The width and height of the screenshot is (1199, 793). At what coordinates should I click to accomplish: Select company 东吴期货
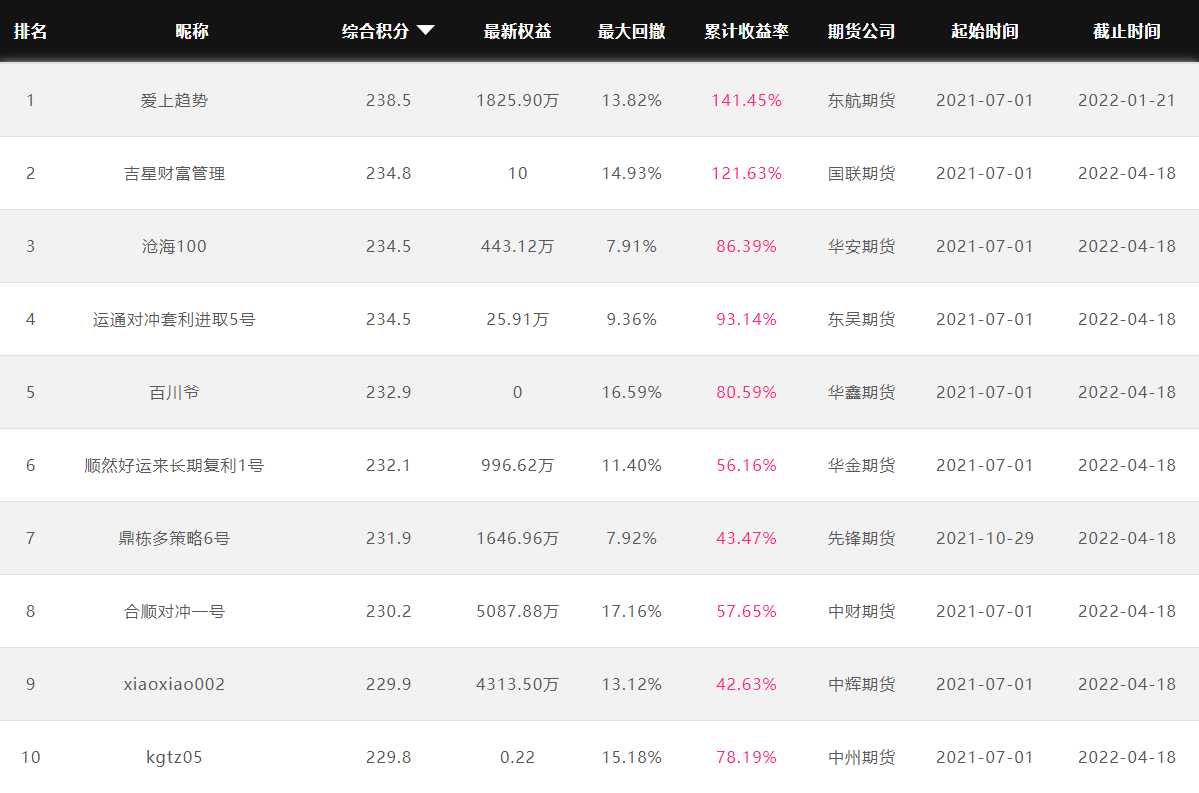click(862, 320)
